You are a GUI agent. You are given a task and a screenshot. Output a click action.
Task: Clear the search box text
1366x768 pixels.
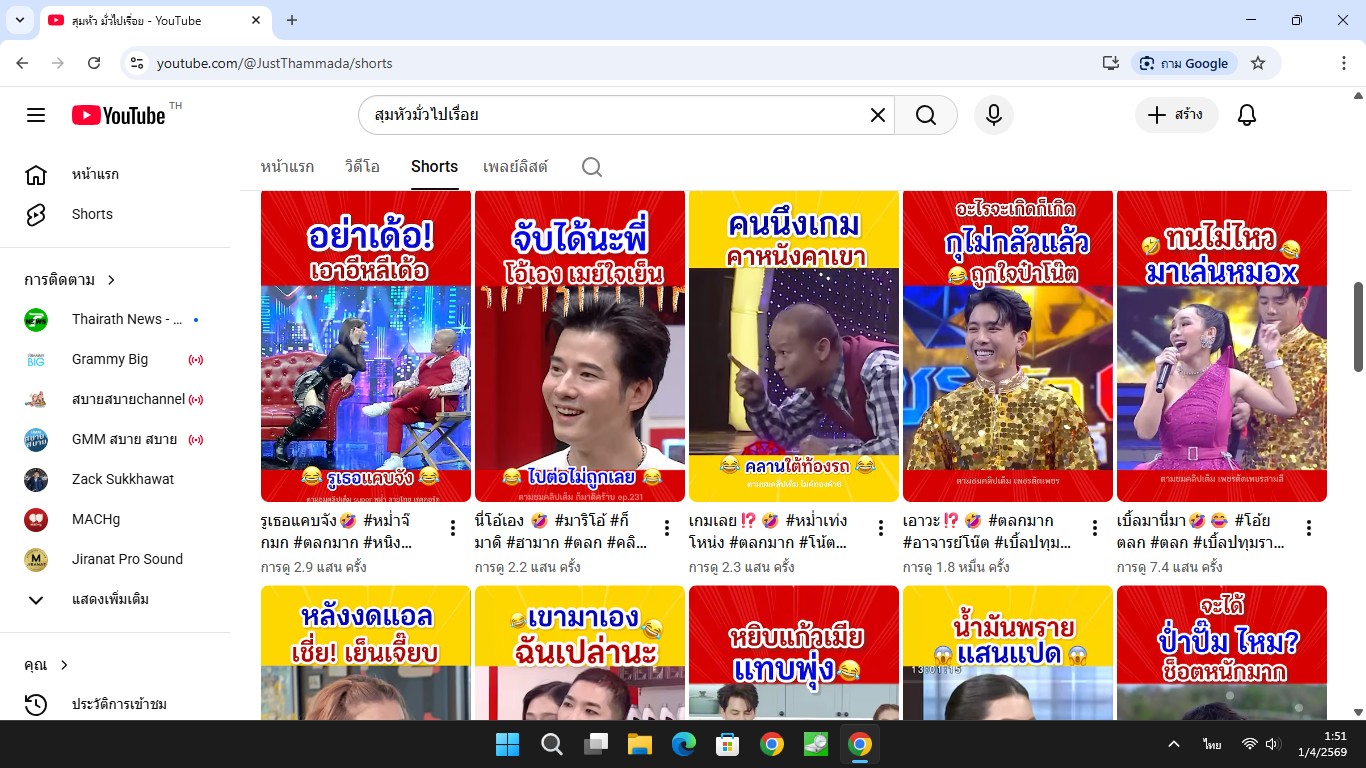pos(877,115)
